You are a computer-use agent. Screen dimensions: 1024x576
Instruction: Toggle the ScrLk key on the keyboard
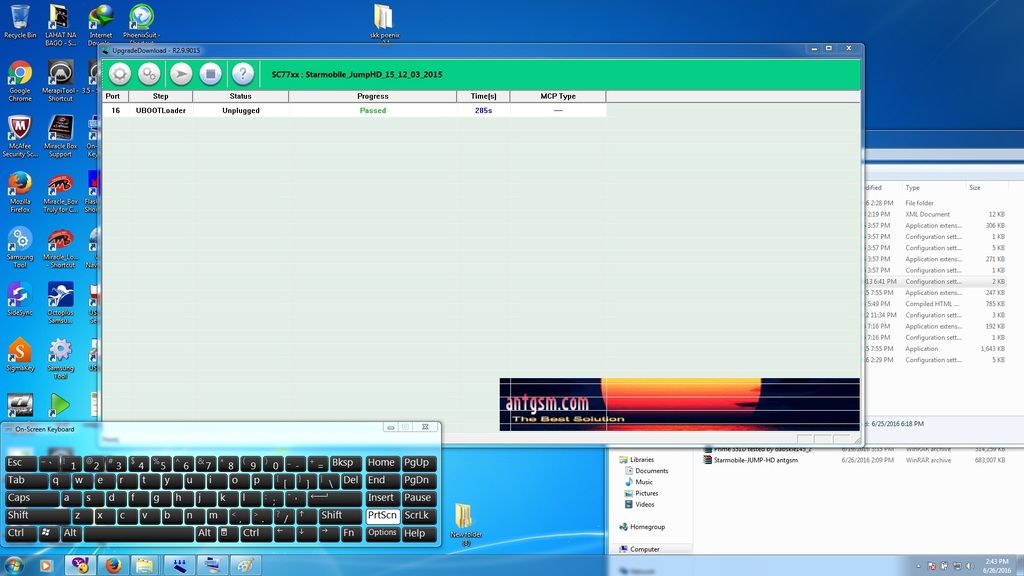[x=416, y=516]
